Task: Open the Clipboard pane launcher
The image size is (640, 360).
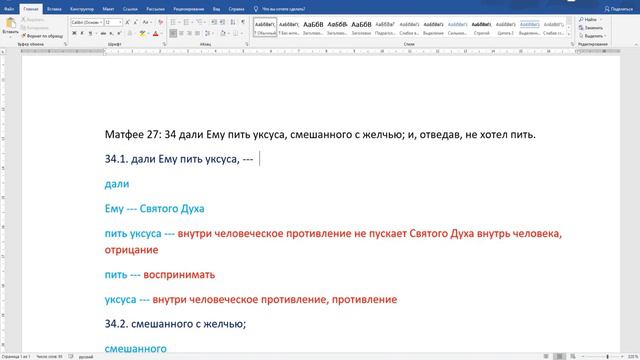Action: [x=65, y=44]
